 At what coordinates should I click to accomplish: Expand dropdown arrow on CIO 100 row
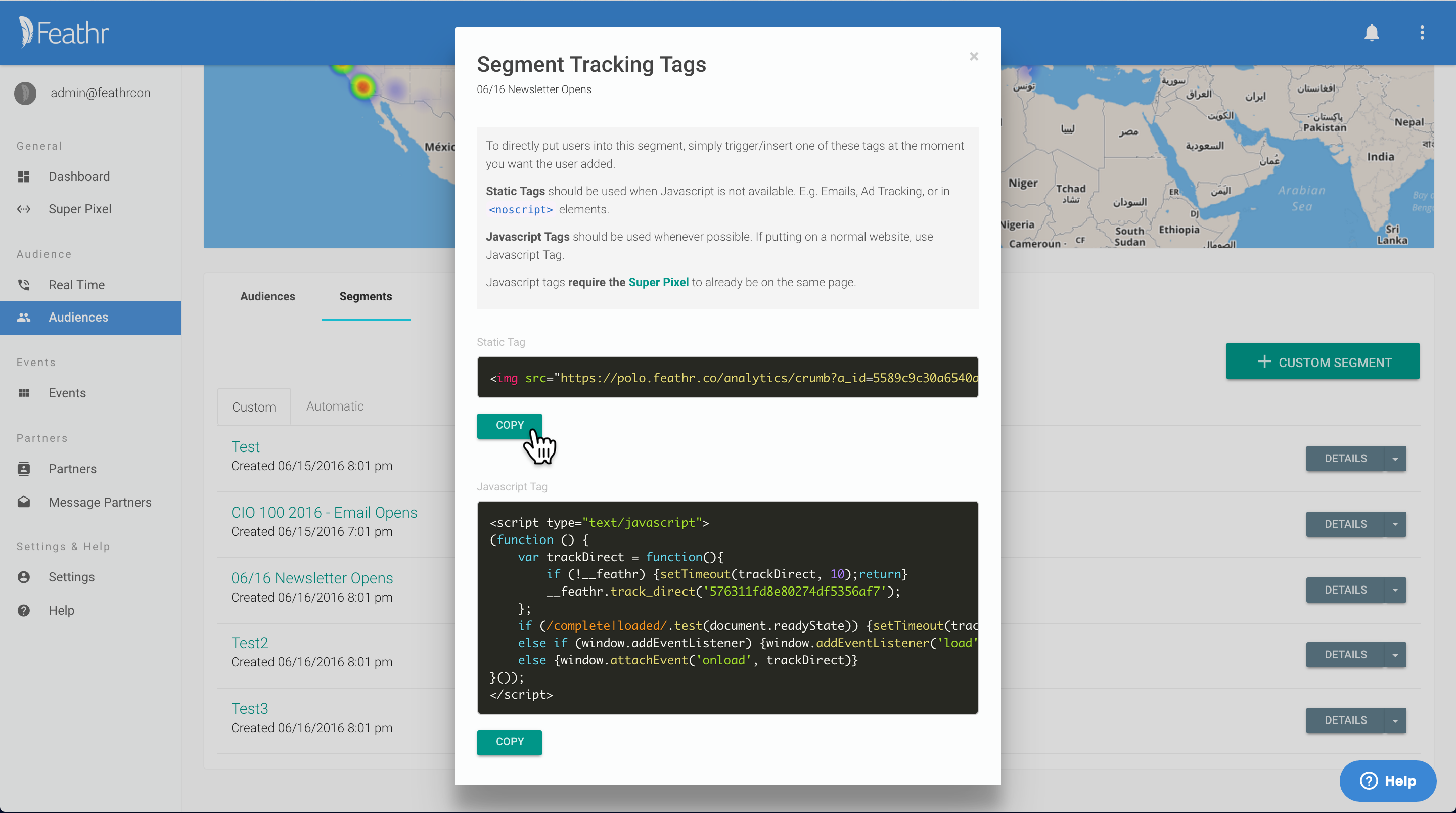tap(1395, 524)
